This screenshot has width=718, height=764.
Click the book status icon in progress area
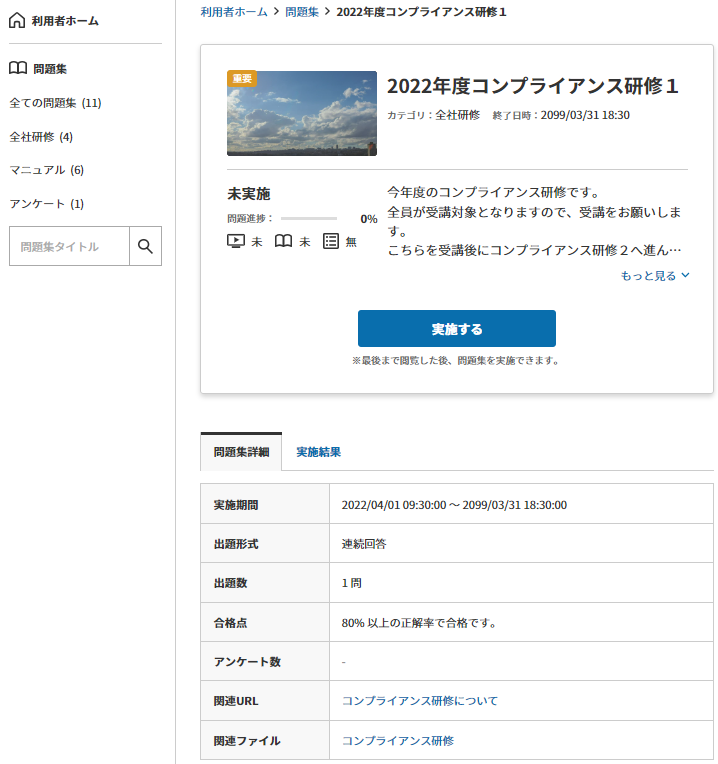click(x=283, y=241)
